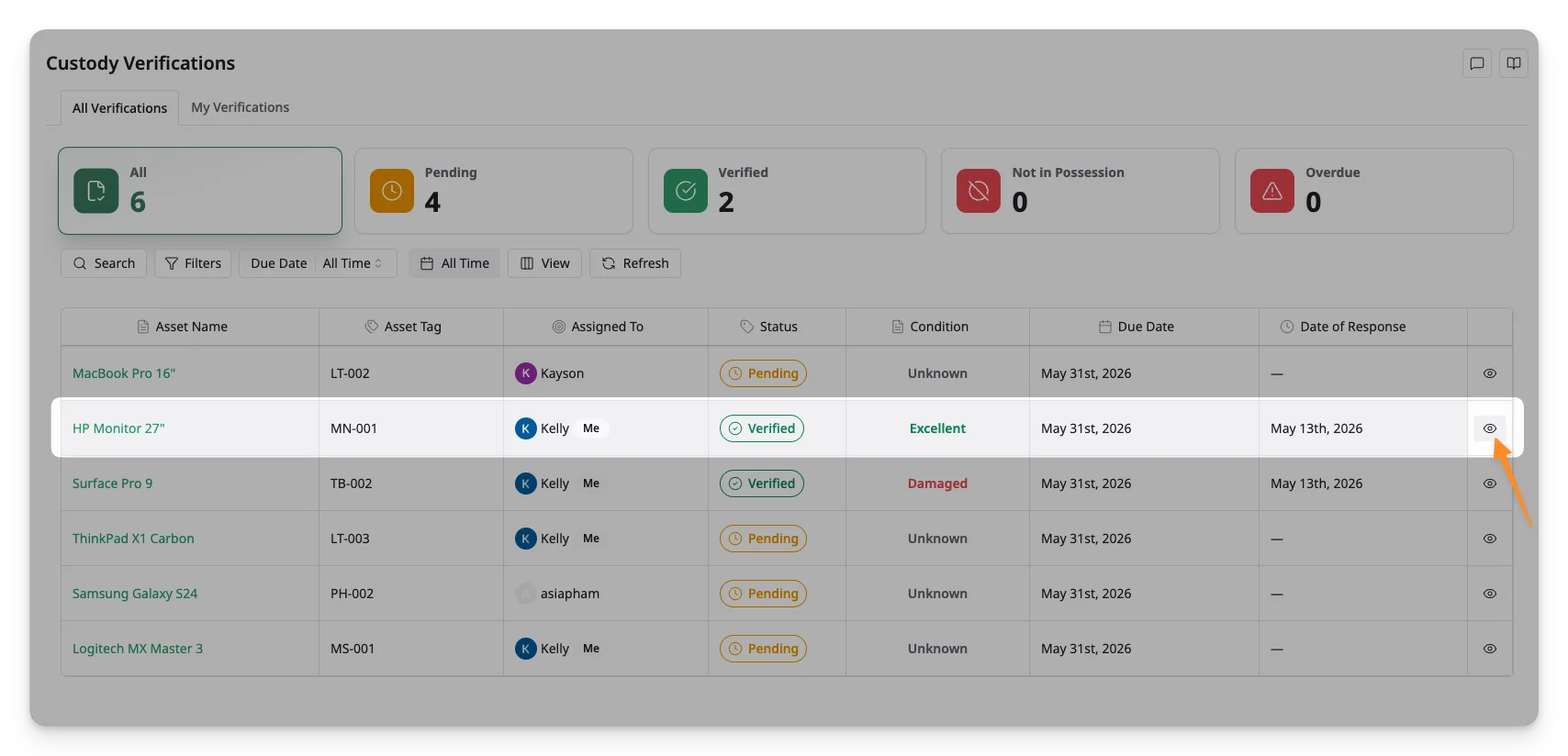Open the book guide icon top right
Viewport: 1568px width, 756px height.
point(1514,63)
